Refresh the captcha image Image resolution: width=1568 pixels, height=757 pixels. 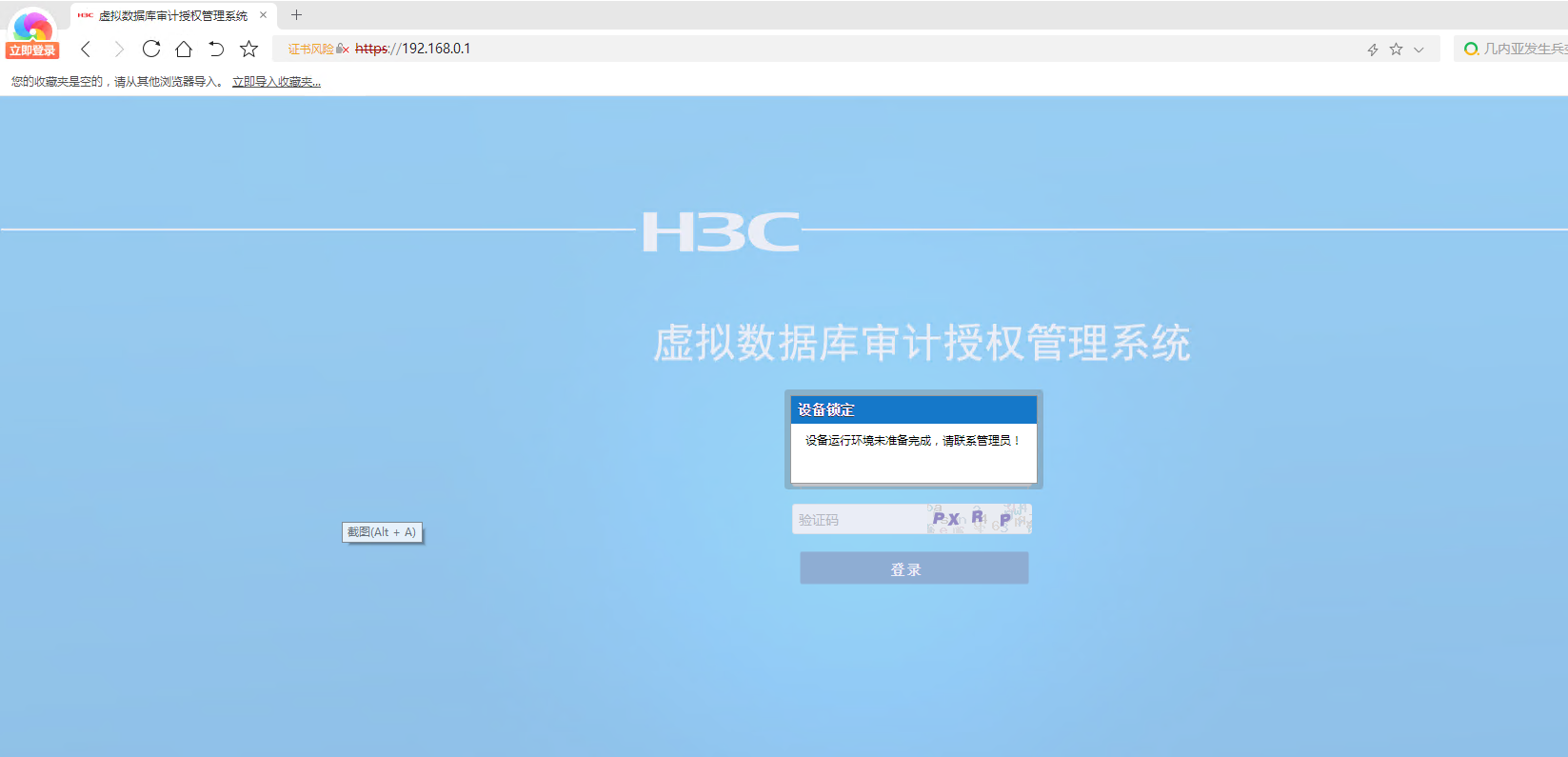coord(979,519)
